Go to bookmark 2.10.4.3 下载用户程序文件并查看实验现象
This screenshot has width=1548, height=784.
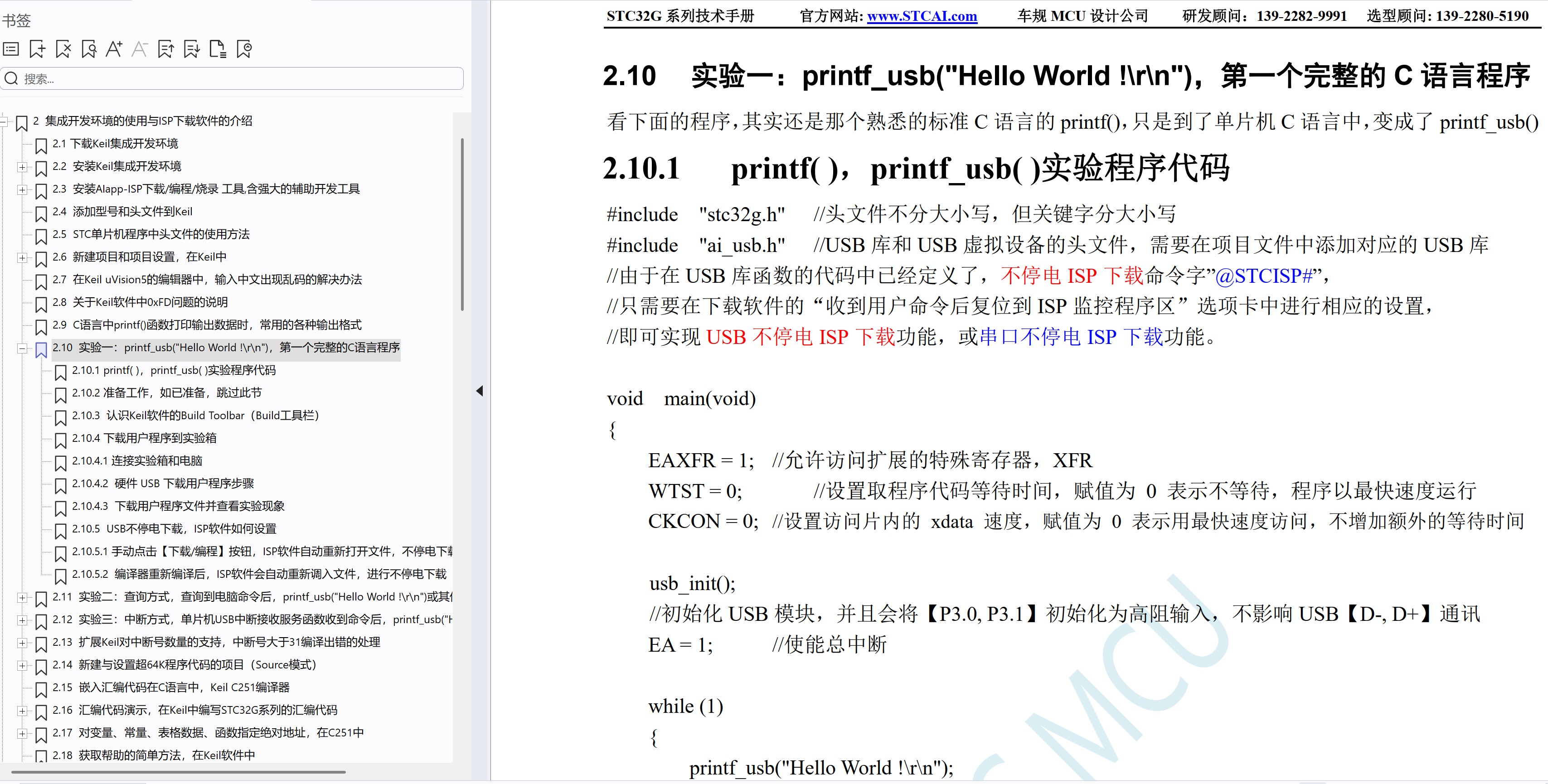point(178,507)
